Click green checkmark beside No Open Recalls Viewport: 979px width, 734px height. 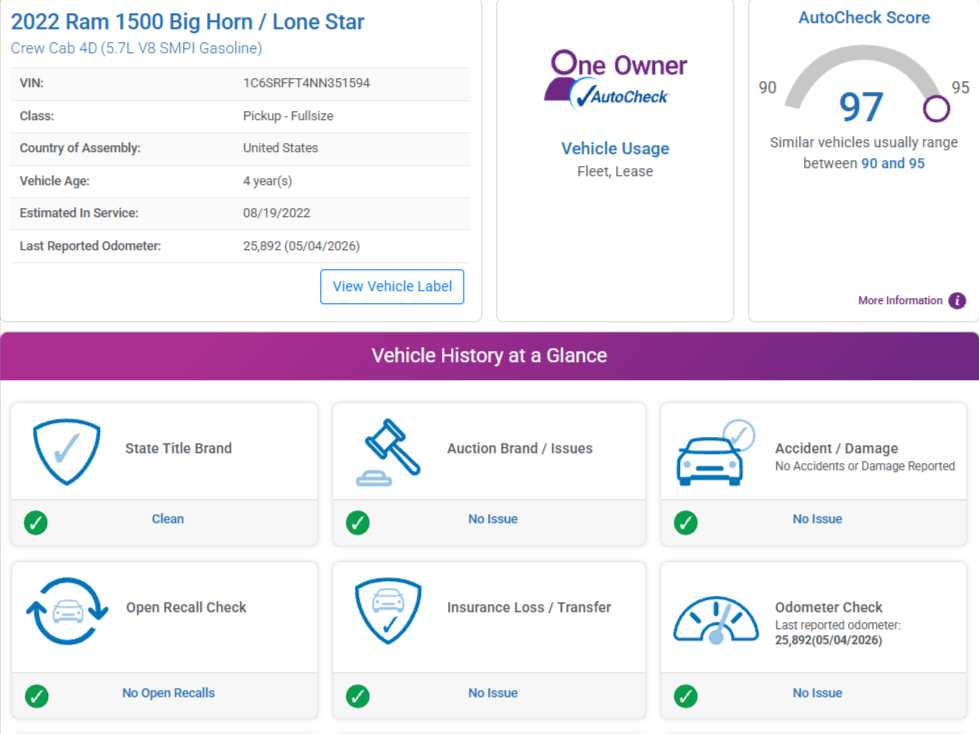coord(36,696)
